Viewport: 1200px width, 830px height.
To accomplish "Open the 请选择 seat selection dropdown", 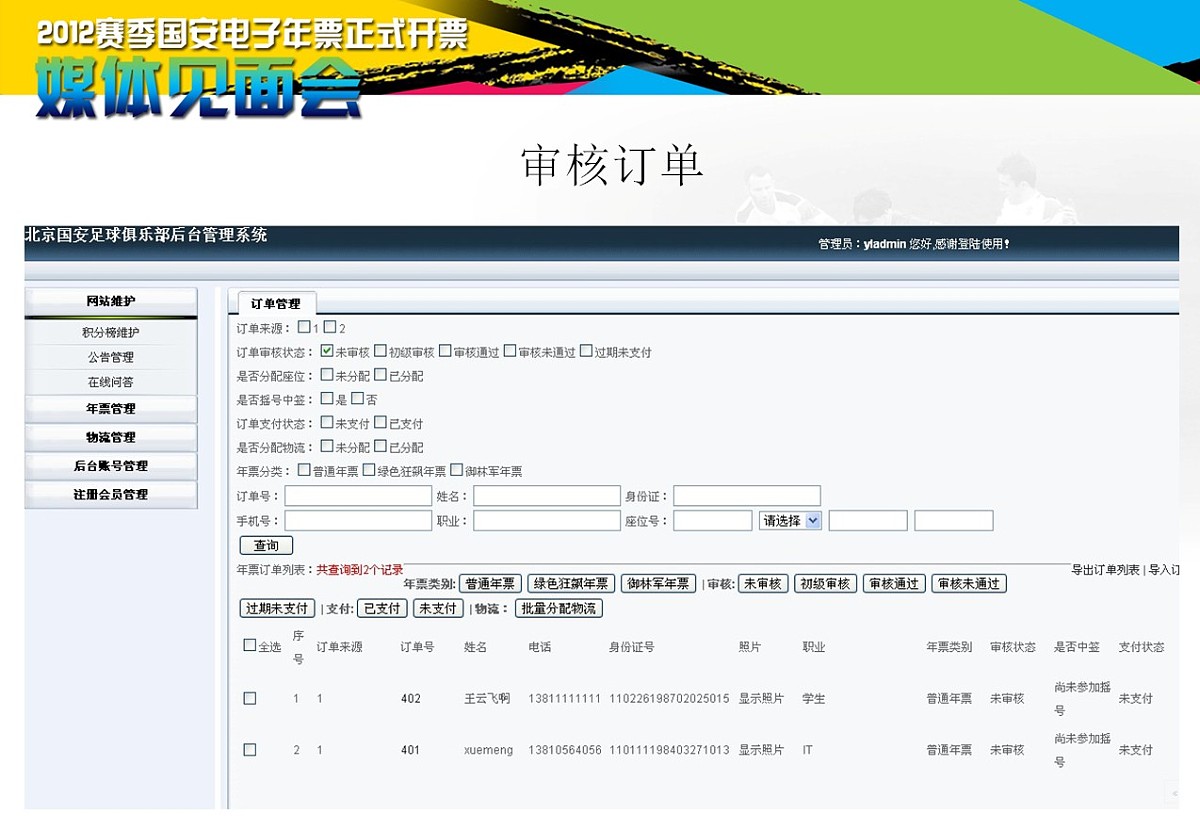I will (x=790, y=520).
